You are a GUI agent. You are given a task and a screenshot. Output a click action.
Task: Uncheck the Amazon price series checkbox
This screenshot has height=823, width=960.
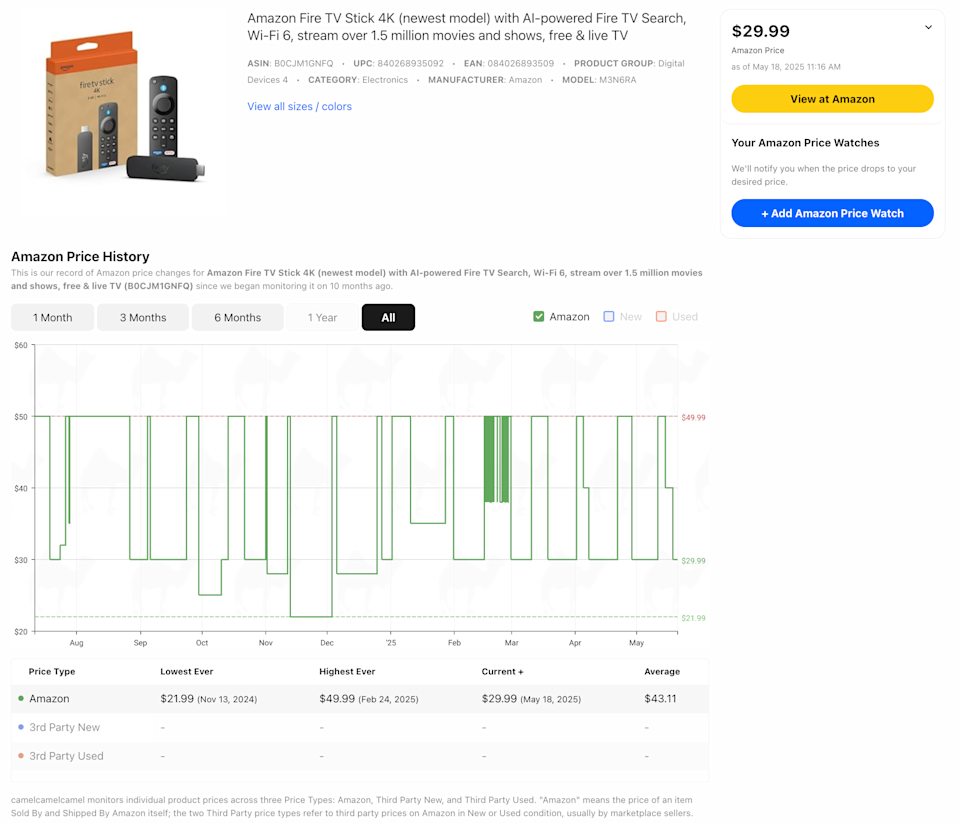(539, 317)
